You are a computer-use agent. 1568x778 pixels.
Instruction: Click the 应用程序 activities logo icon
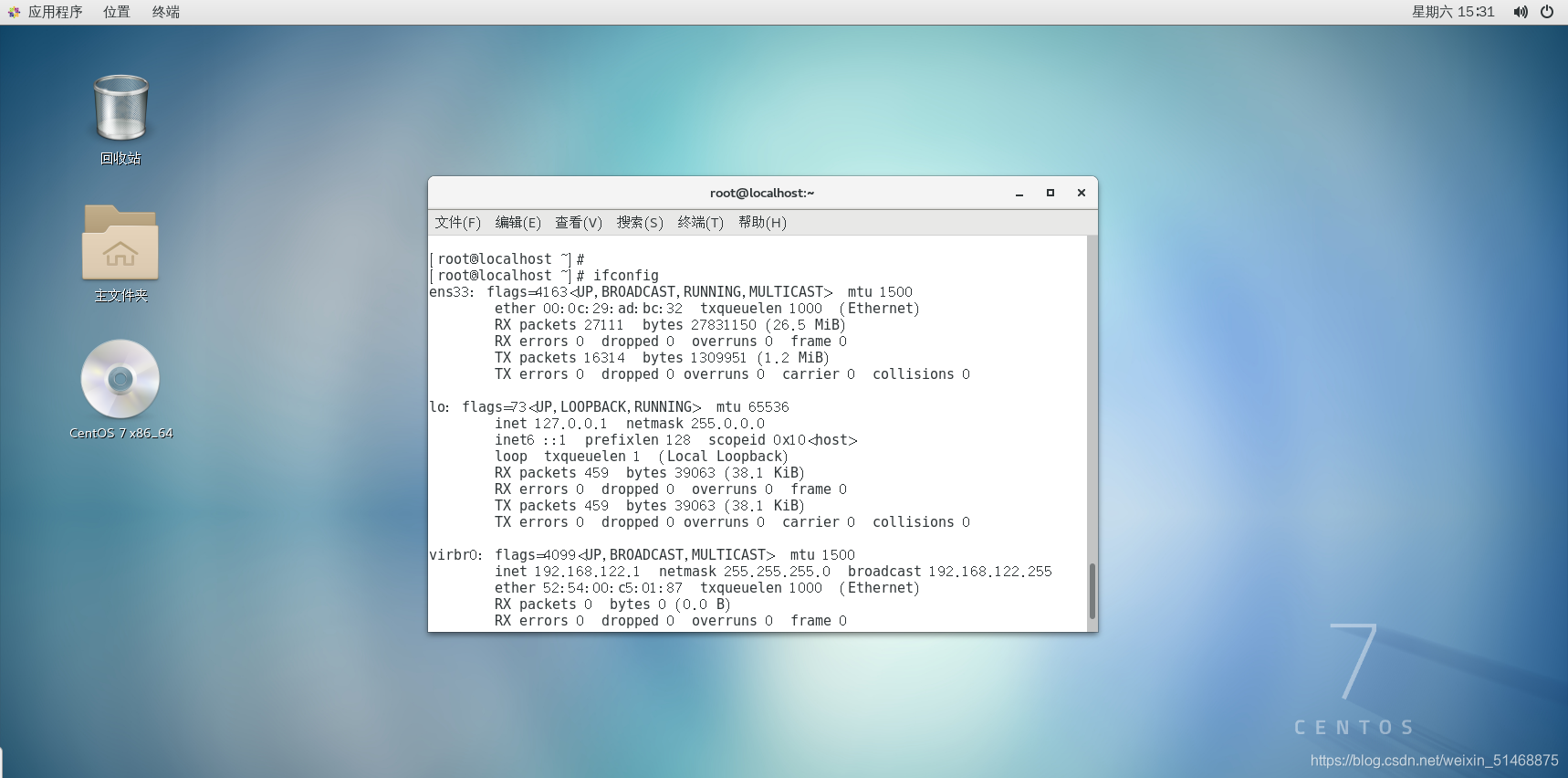pos(14,12)
